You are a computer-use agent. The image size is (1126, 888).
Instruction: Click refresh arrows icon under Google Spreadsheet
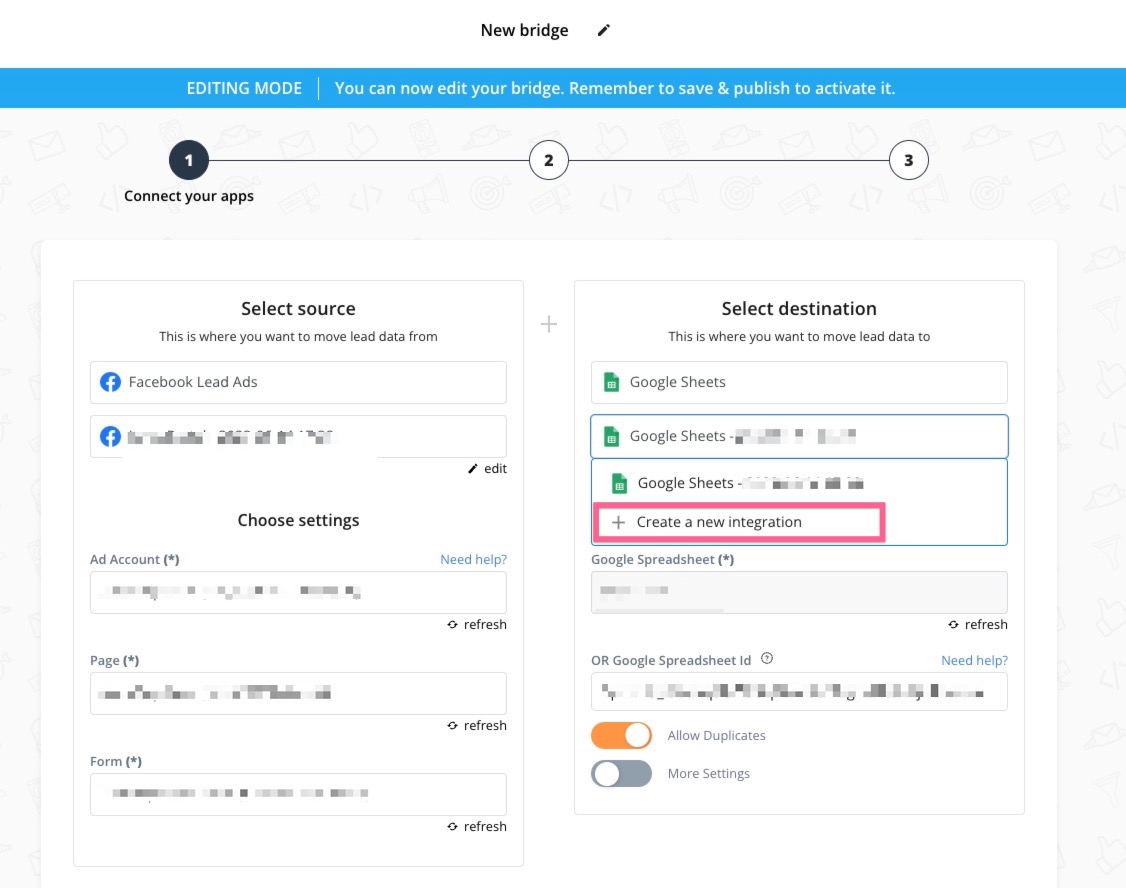[x=954, y=625]
